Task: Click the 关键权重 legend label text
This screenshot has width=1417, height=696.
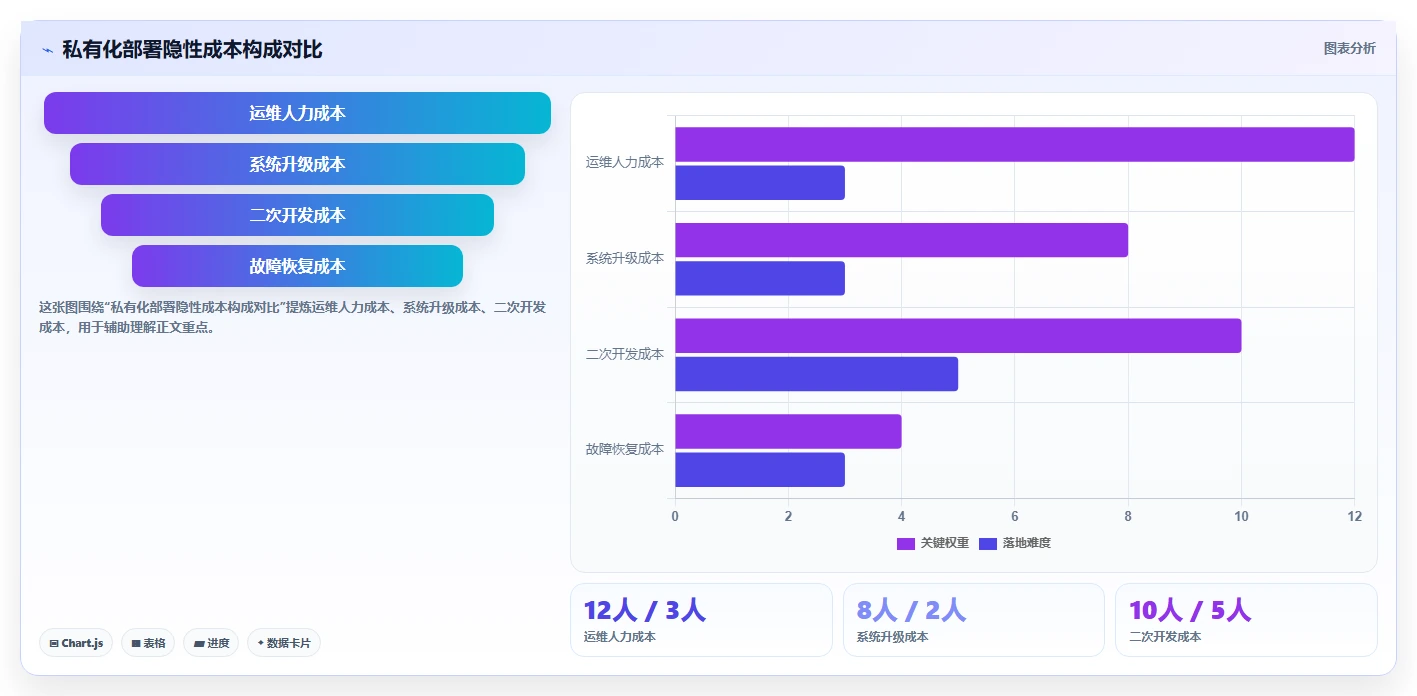Action: (945, 543)
